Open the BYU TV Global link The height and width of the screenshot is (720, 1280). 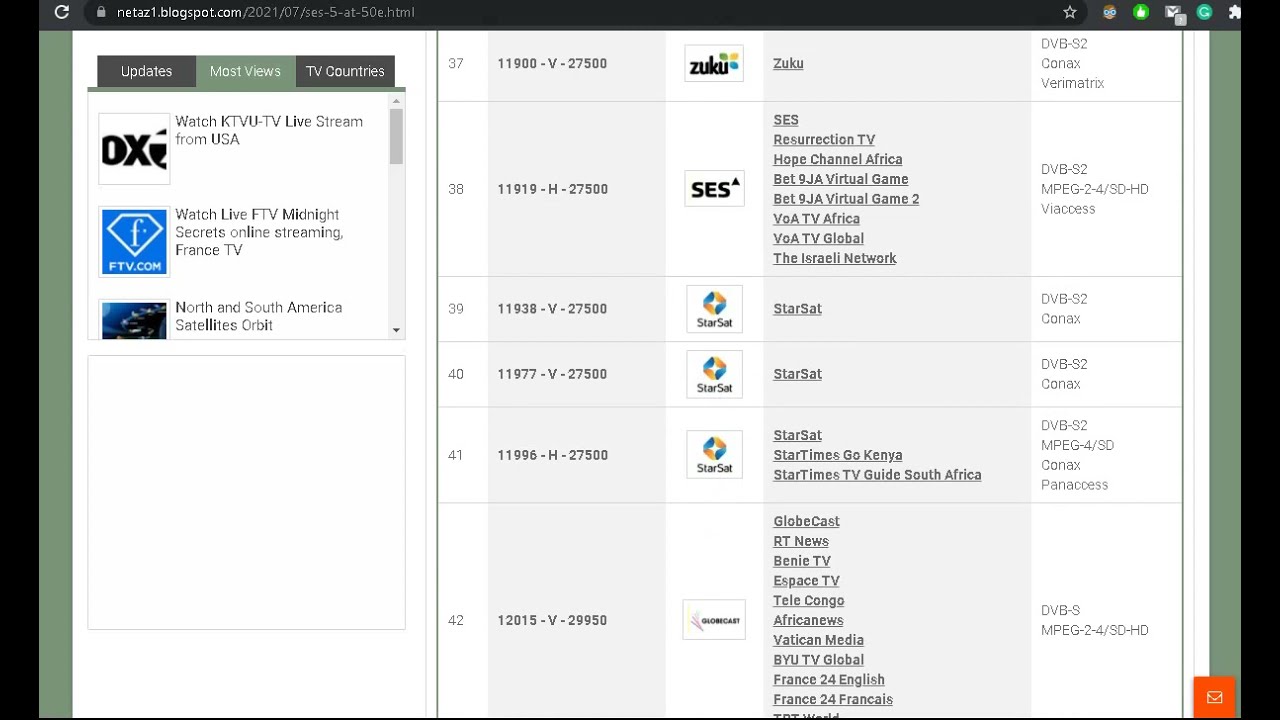coord(818,660)
